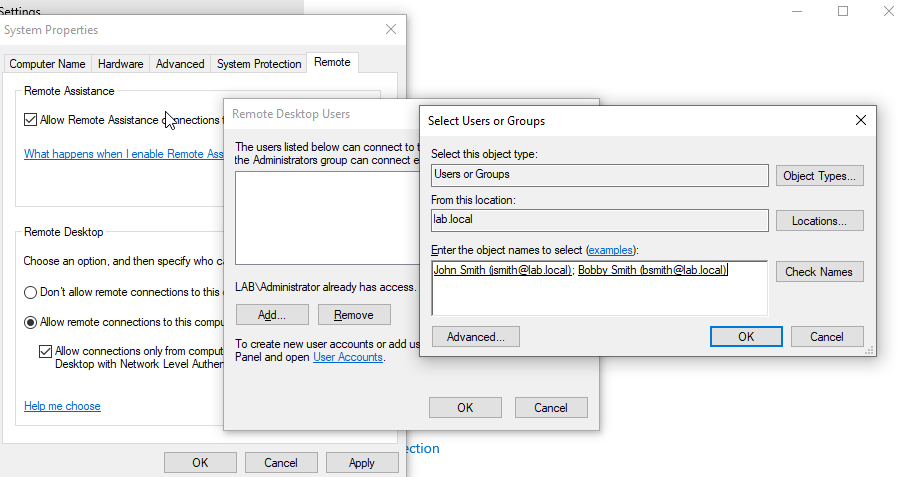The image size is (906, 477).
Task: Open Object Types dialog
Action: tap(819, 176)
